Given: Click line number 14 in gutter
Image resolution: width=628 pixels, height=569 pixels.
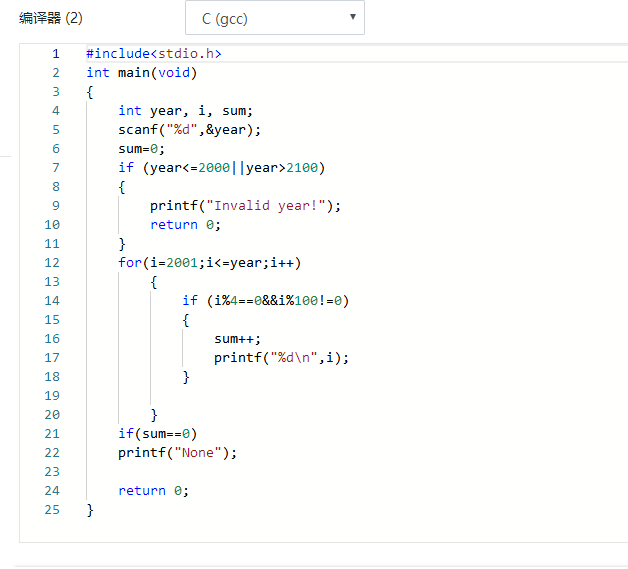Looking at the screenshot, I should click(52, 301).
